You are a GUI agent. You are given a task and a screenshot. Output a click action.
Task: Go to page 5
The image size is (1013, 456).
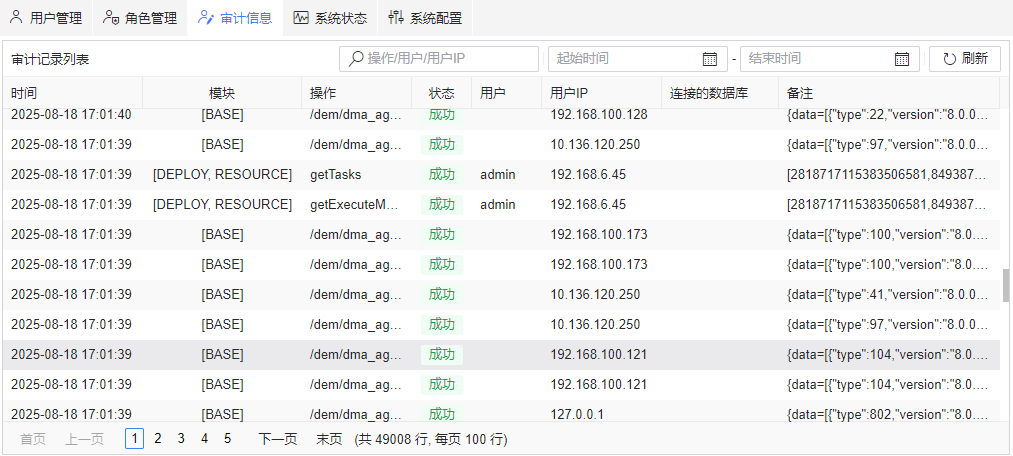click(x=227, y=439)
